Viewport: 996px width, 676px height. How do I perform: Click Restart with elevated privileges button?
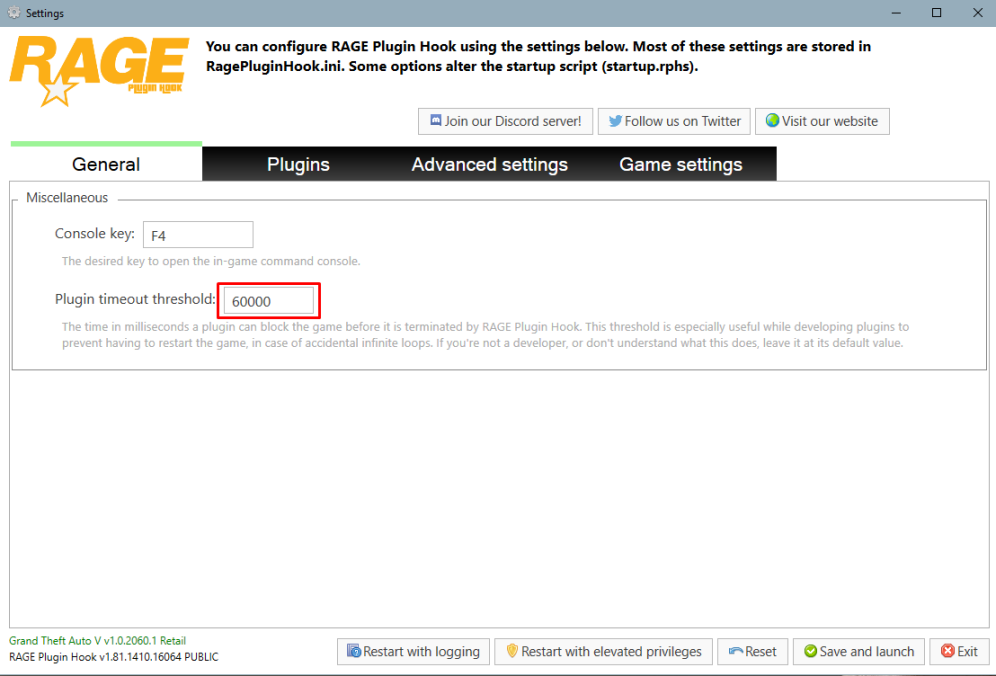point(603,651)
